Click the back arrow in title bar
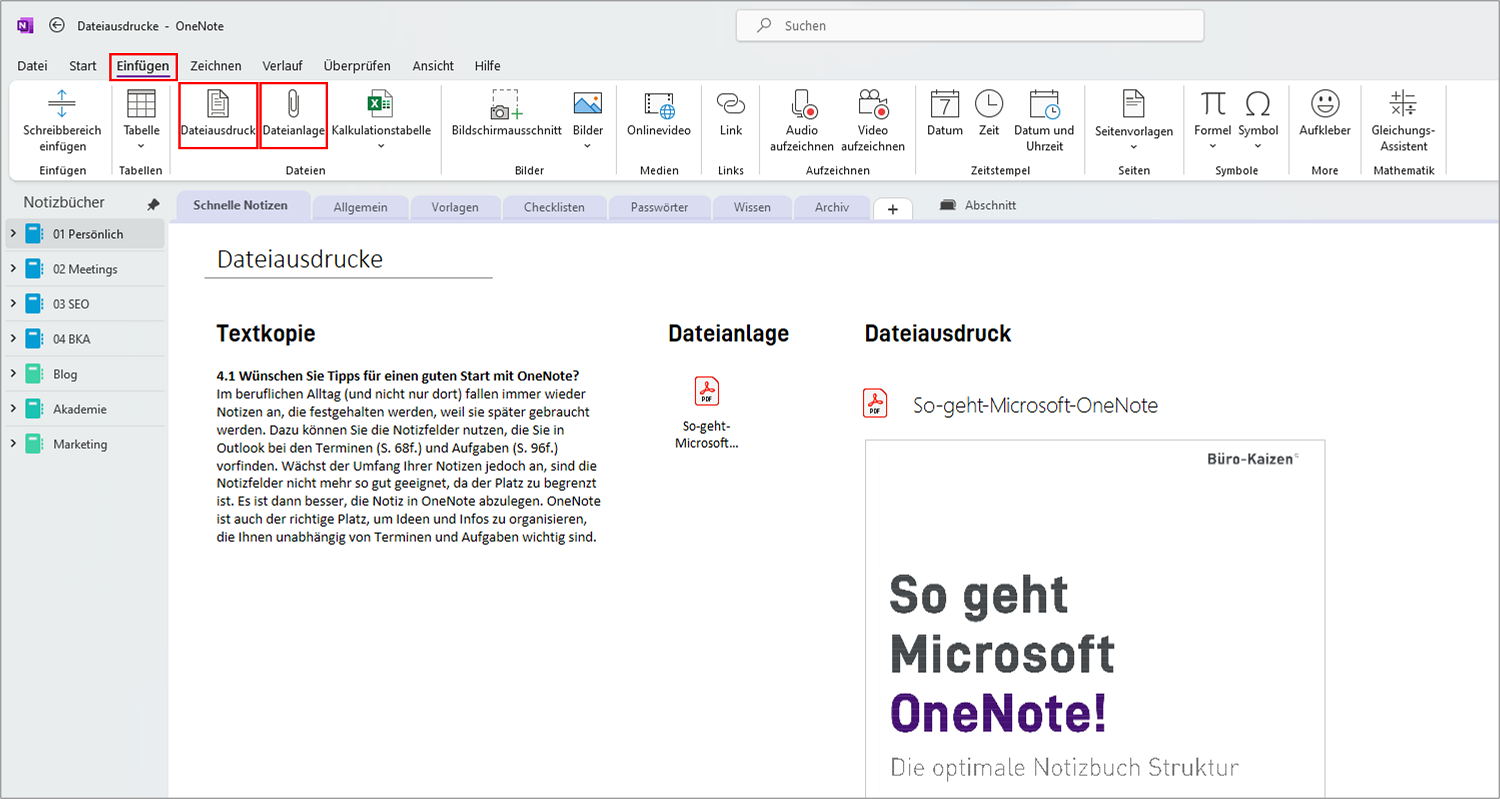The image size is (1500, 799). coord(57,26)
